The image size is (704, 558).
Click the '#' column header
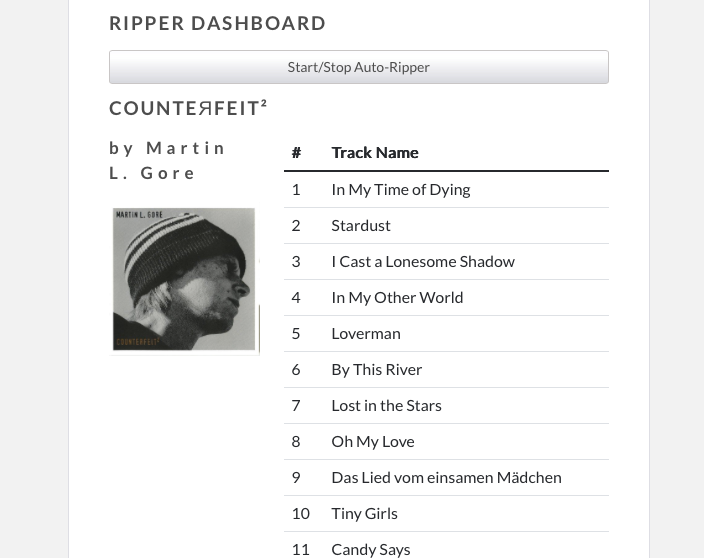296,153
